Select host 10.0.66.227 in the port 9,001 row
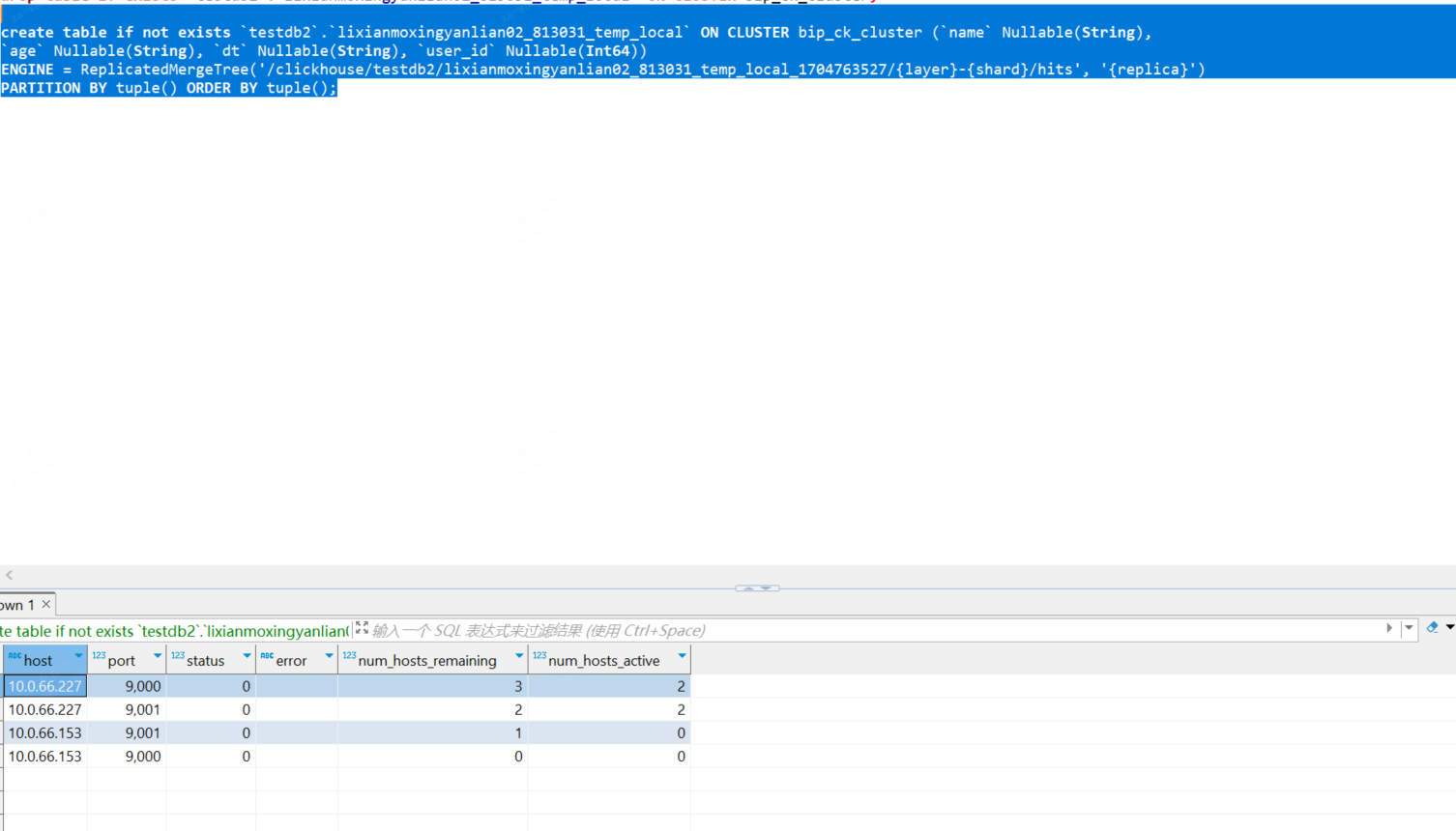This screenshot has width=1456, height=831. [45, 709]
